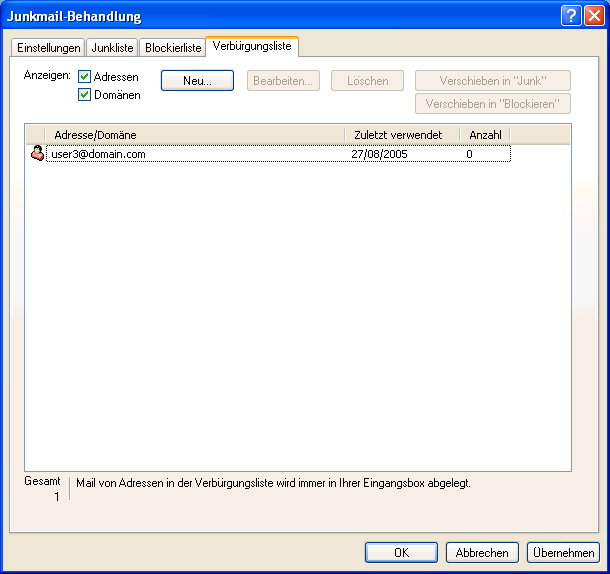
Task: Go to the Blockierliste tab
Action: click(x=173, y=48)
